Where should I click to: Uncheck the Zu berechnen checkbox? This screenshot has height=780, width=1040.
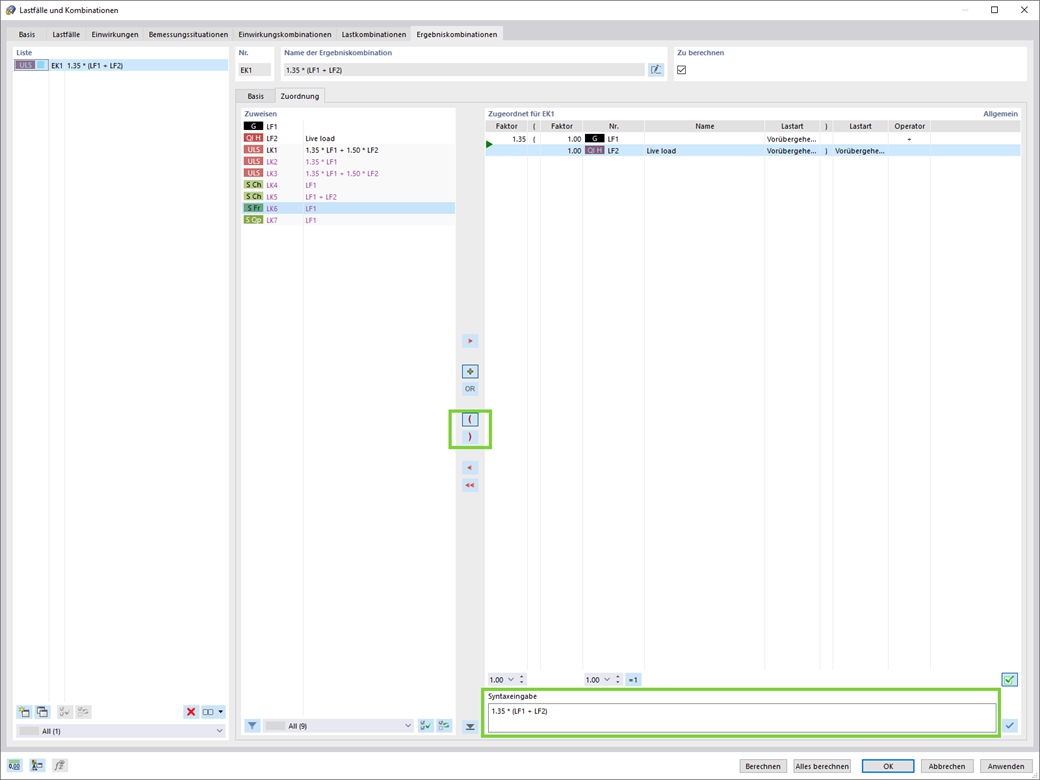coord(682,70)
